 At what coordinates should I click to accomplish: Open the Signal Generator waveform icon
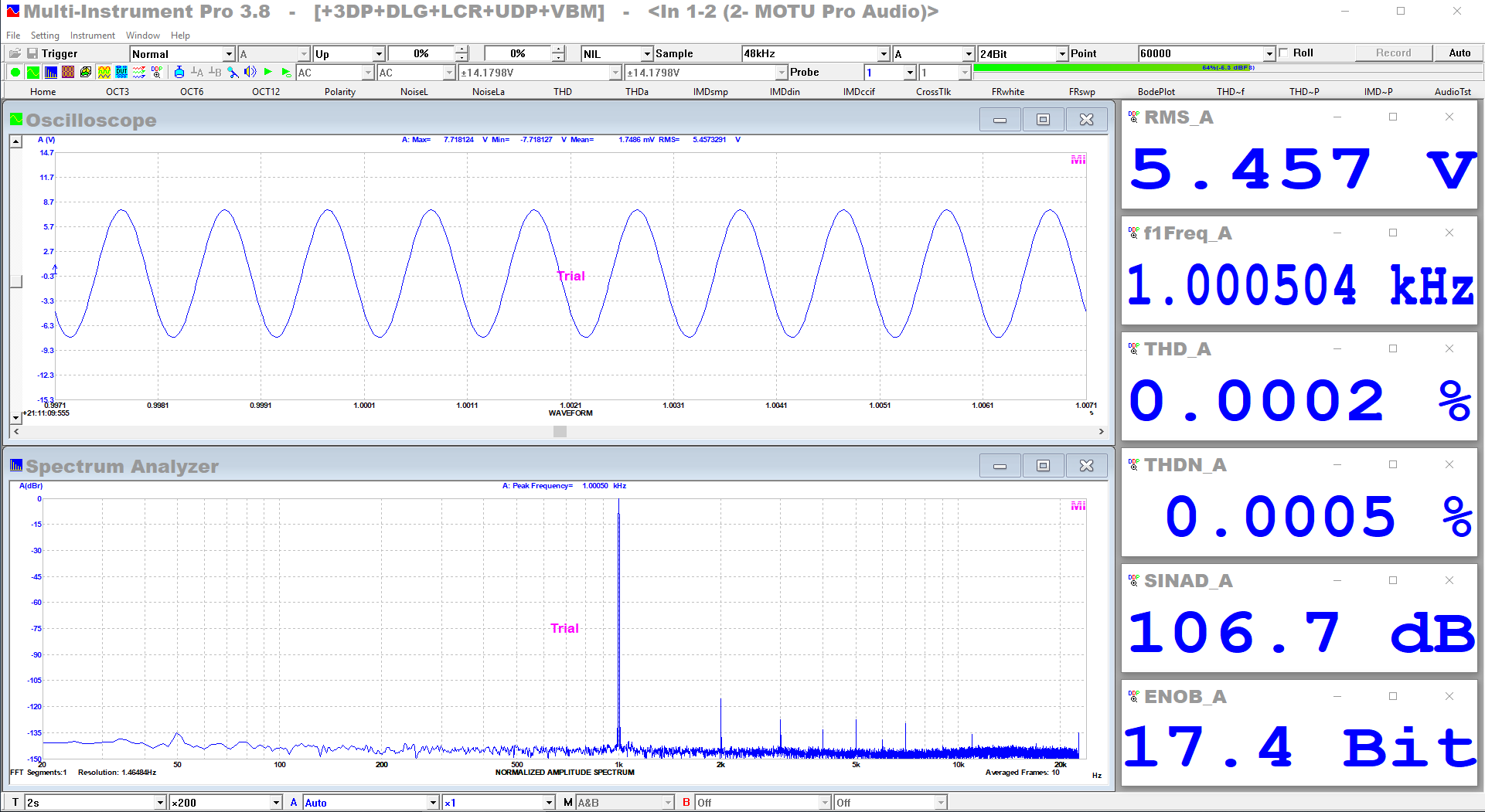pyautogui.click(x=104, y=73)
